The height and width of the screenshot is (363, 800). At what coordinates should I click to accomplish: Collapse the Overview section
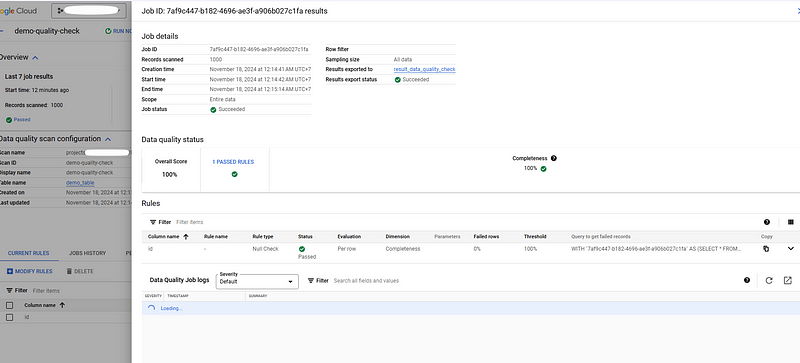coord(35,57)
